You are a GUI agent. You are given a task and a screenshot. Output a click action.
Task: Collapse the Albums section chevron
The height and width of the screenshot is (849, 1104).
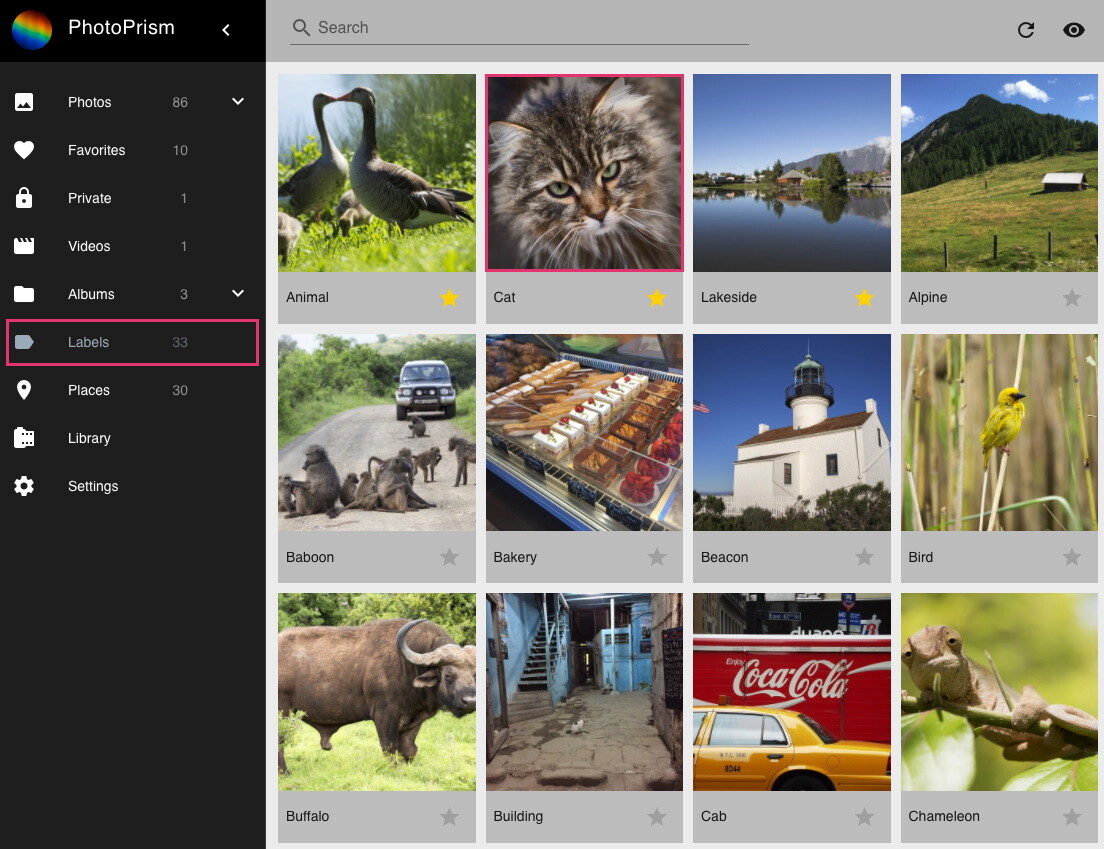coord(237,293)
